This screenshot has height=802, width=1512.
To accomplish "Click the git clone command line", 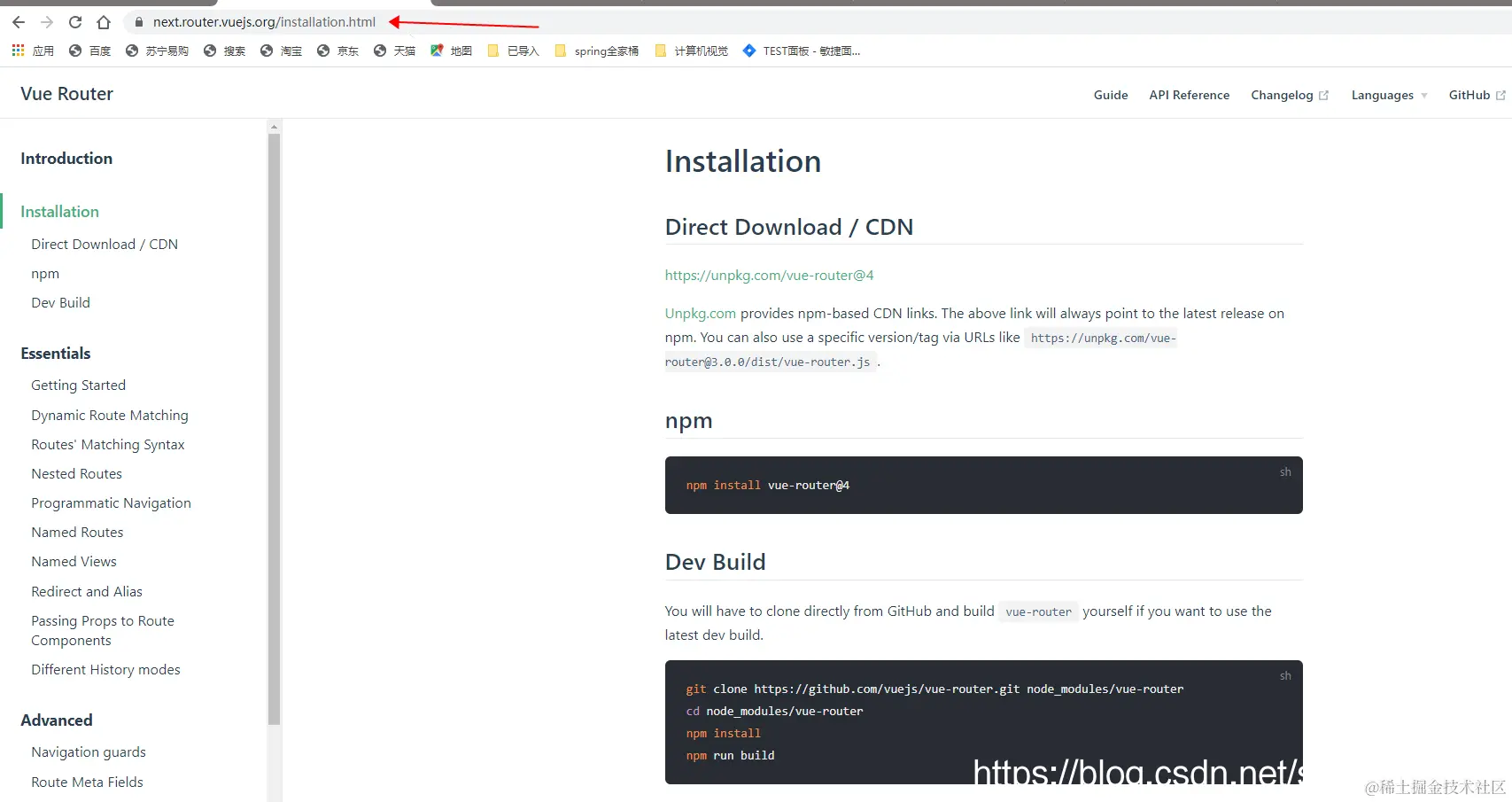I will point(934,689).
